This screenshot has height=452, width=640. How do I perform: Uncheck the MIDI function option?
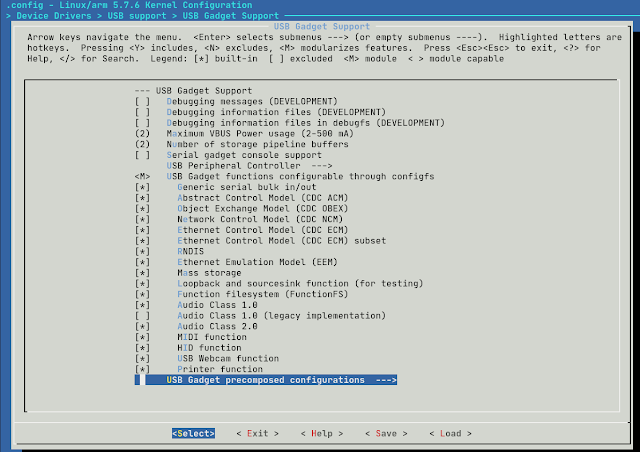click(x=143, y=337)
